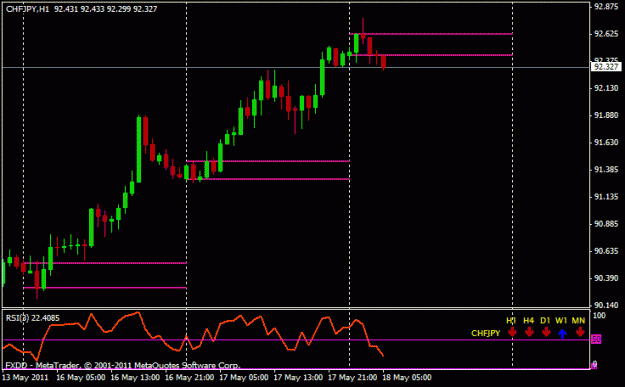
Task: Click the yellow CHFJPY label in the RSI panel
Action: [485, 333]
